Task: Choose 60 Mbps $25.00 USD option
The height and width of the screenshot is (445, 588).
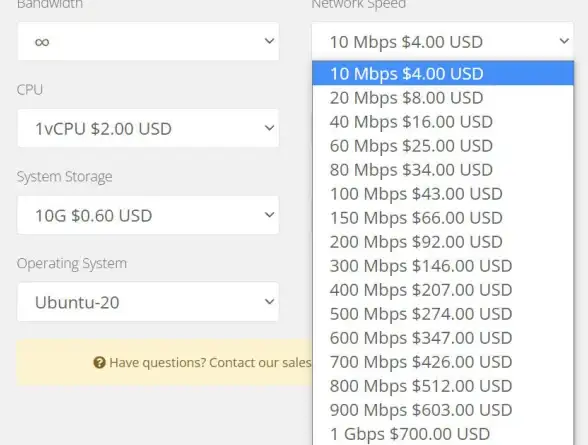Action: click(x=443, y=145)
